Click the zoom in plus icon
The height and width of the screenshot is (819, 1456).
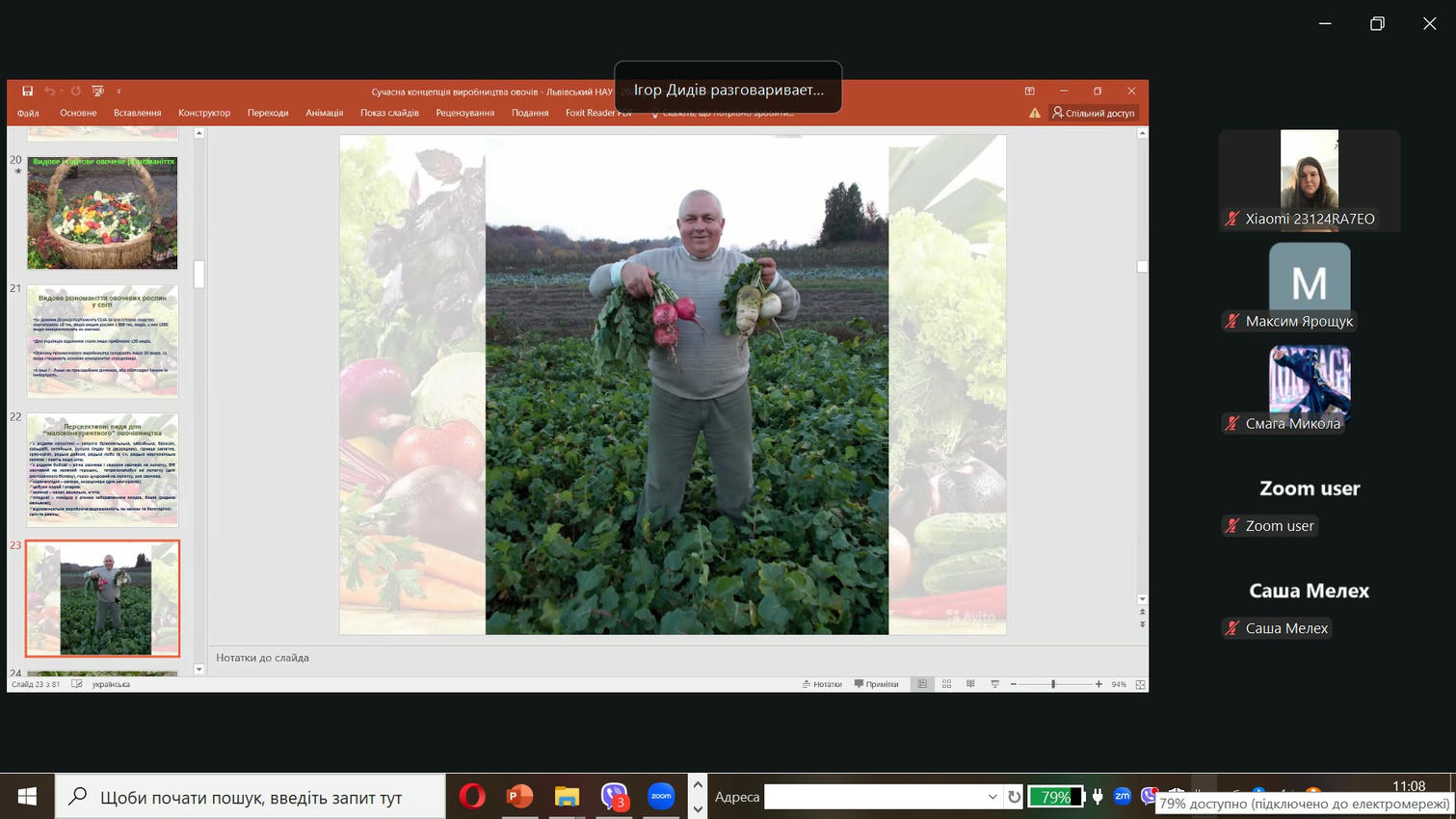coord(1099,684)
